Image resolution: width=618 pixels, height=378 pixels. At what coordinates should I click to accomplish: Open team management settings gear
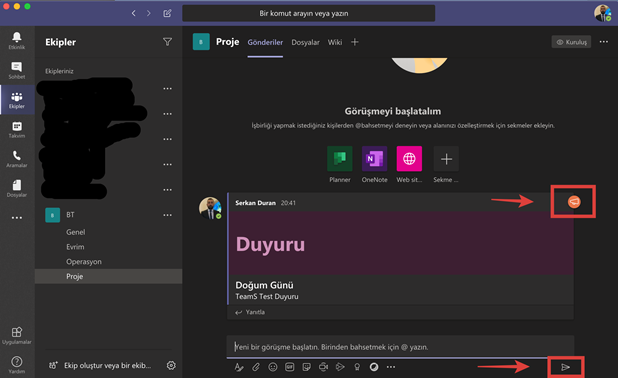point(171,365)
